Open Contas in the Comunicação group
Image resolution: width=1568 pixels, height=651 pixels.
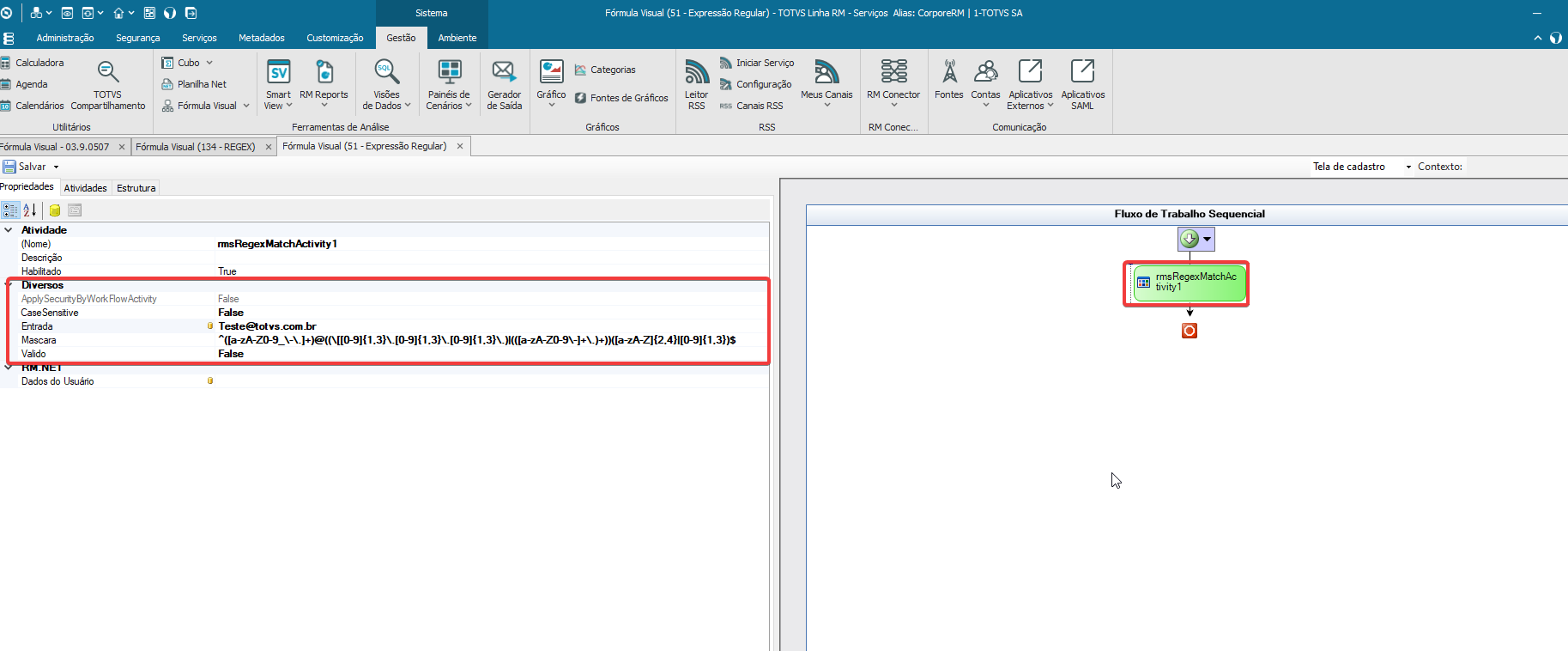(985, 84)
